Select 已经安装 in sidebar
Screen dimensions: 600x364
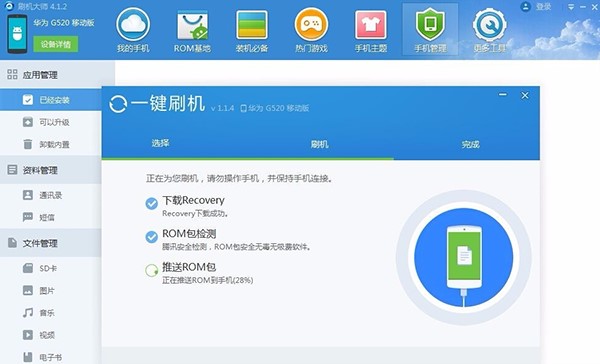(51, 100)
